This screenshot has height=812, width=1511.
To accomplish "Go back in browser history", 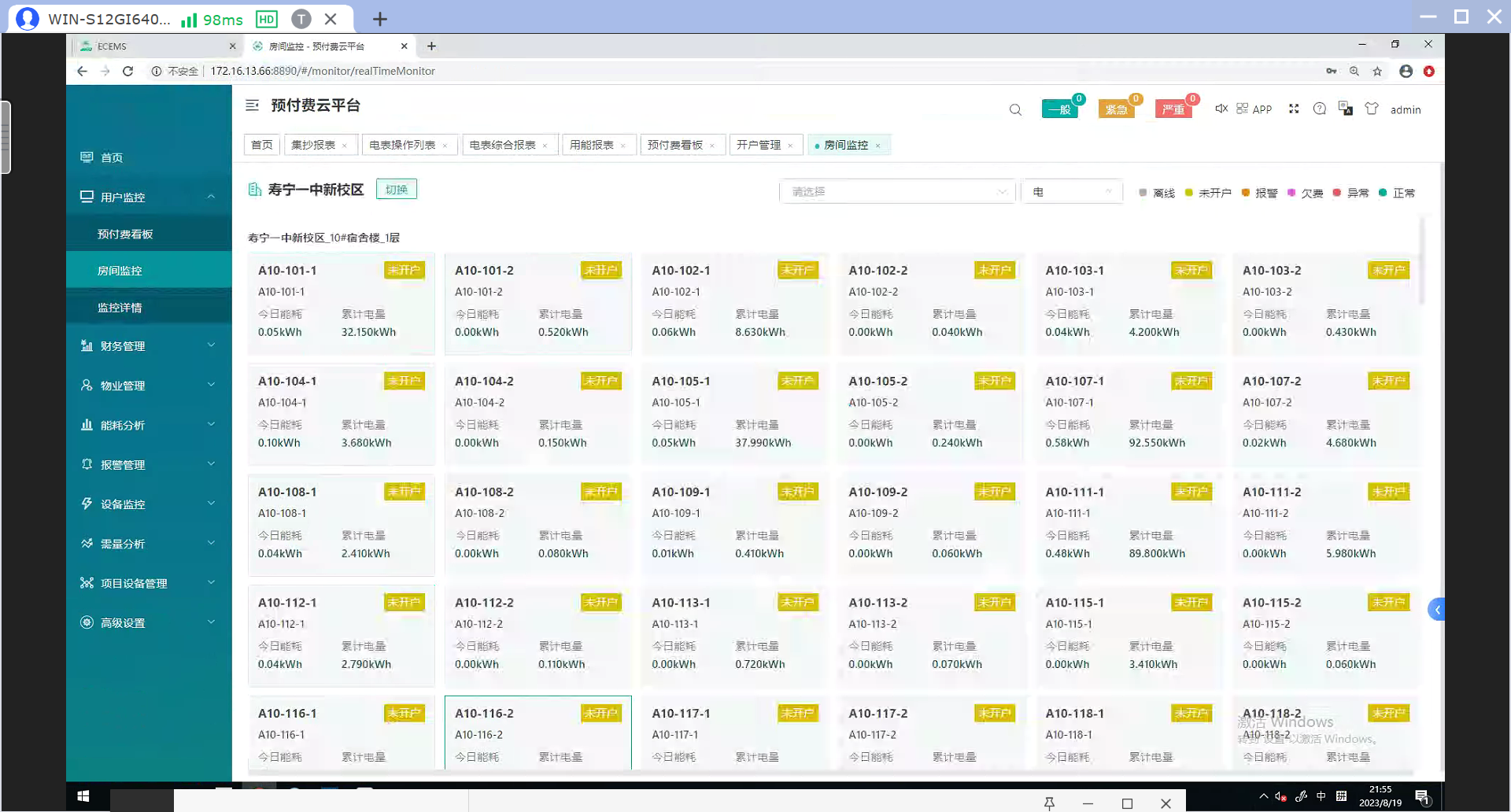I will click(x=83, y=71).
